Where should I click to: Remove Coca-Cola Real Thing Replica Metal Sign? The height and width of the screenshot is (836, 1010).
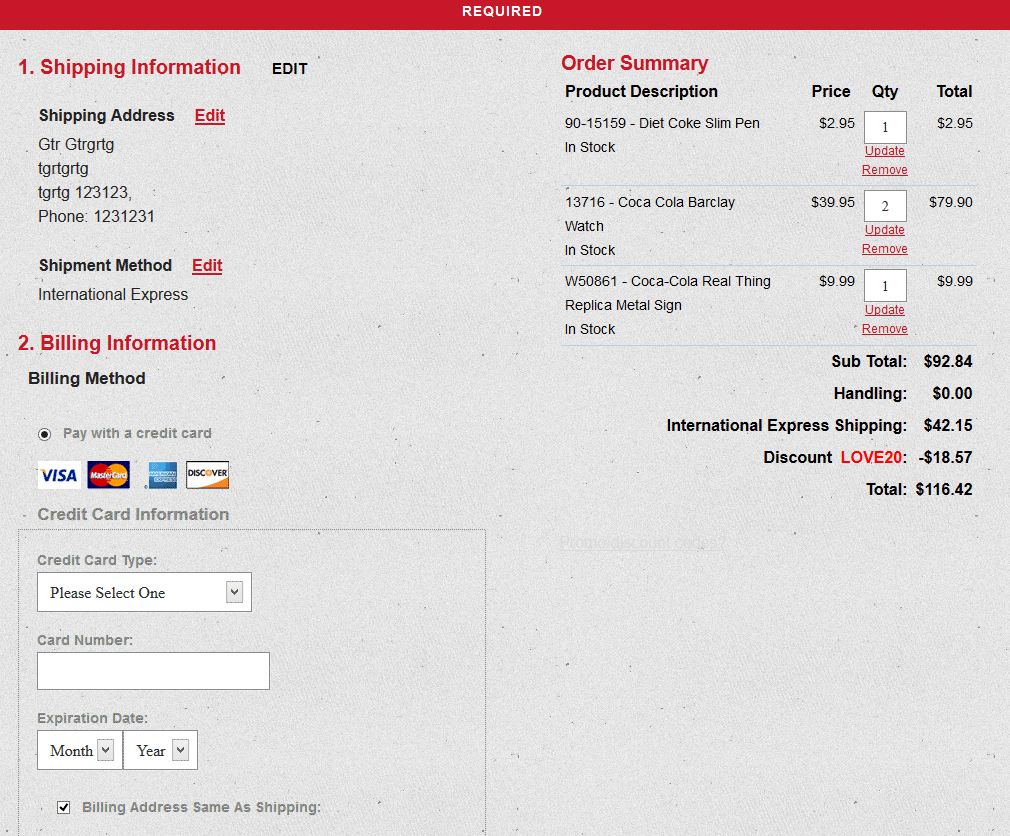[x=884, y=329]
